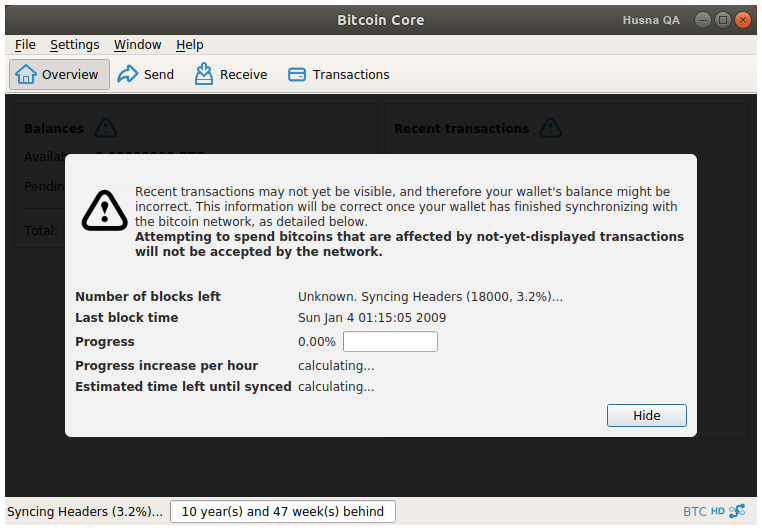Maximize the Bitcoin Core window
Image resolution: width=762 pixels, height=530 pixels.
coord(723,20)
